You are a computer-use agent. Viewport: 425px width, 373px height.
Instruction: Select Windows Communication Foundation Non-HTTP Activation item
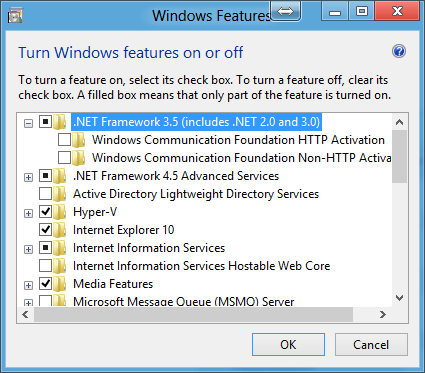(x=242, y=158)
